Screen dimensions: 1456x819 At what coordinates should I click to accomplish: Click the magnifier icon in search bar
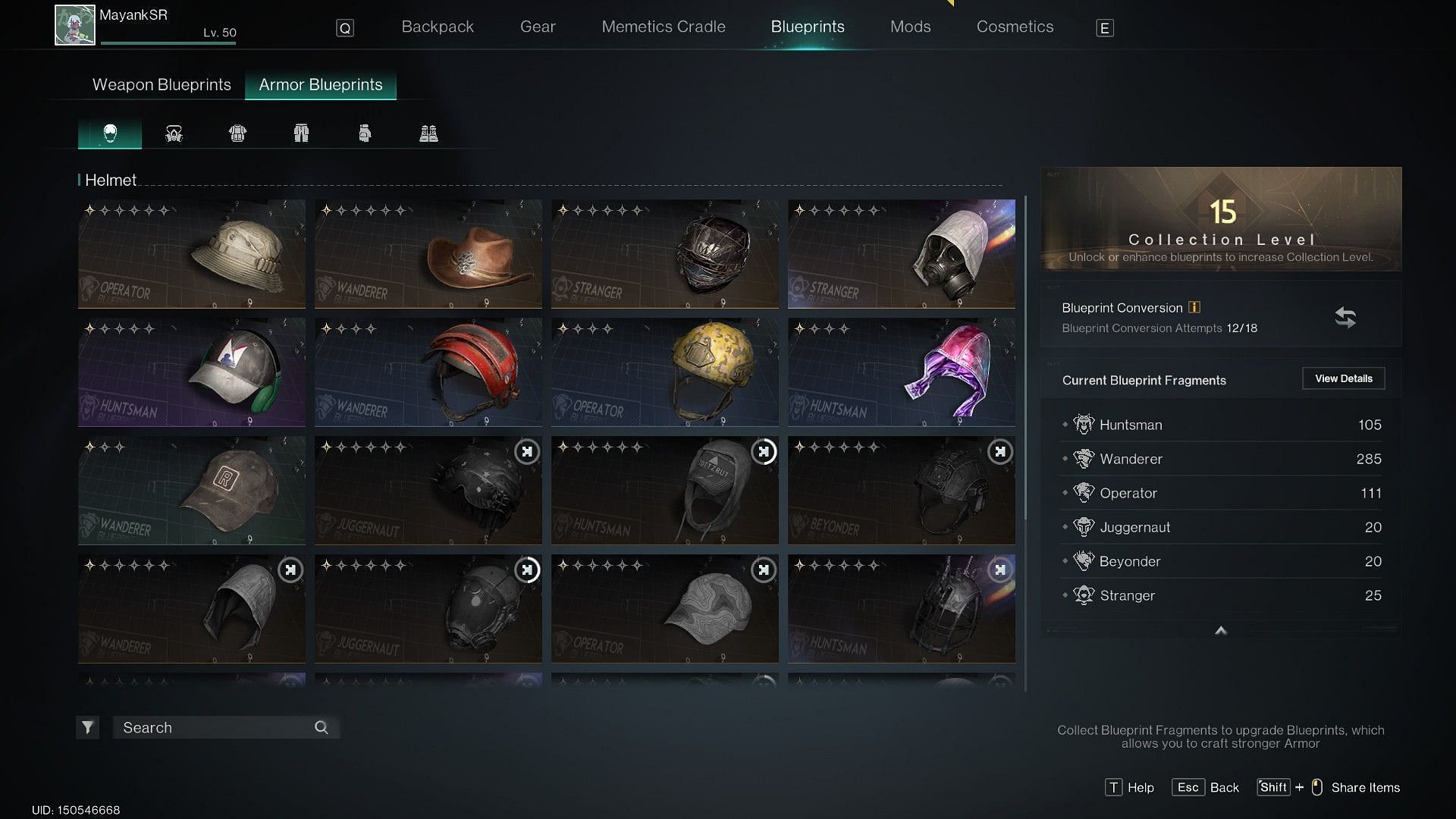tap(322, 728)
